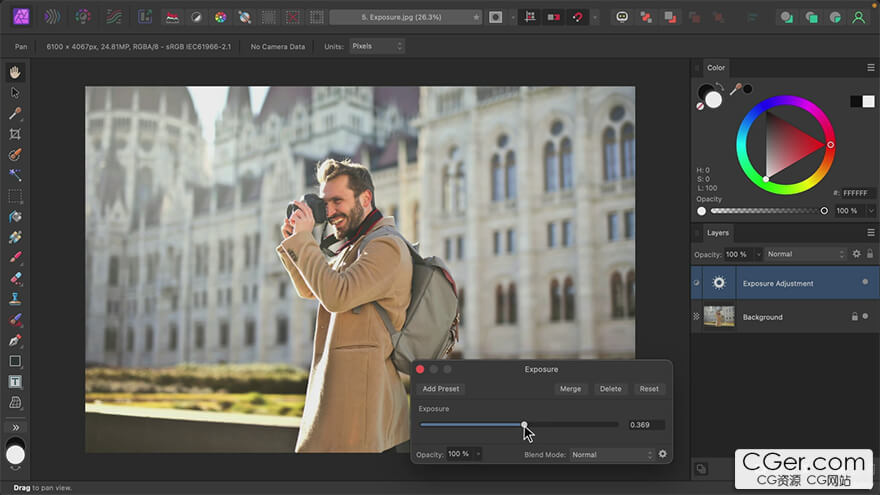Open the Assistant options robot icon
This screenshot has height=495, width=880.
622,17
